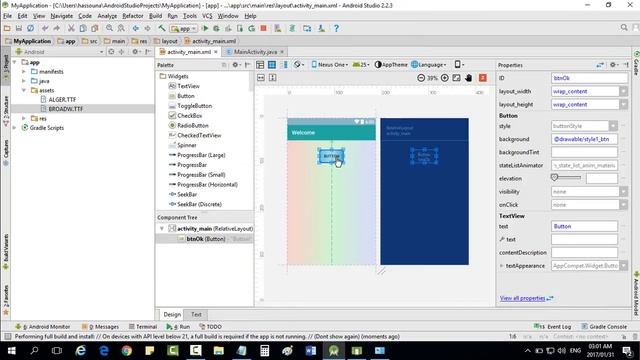This screenshot has width=640, height=360.
Task: Open the Nexus One device dropdown
Action: [x=330, y=64]
